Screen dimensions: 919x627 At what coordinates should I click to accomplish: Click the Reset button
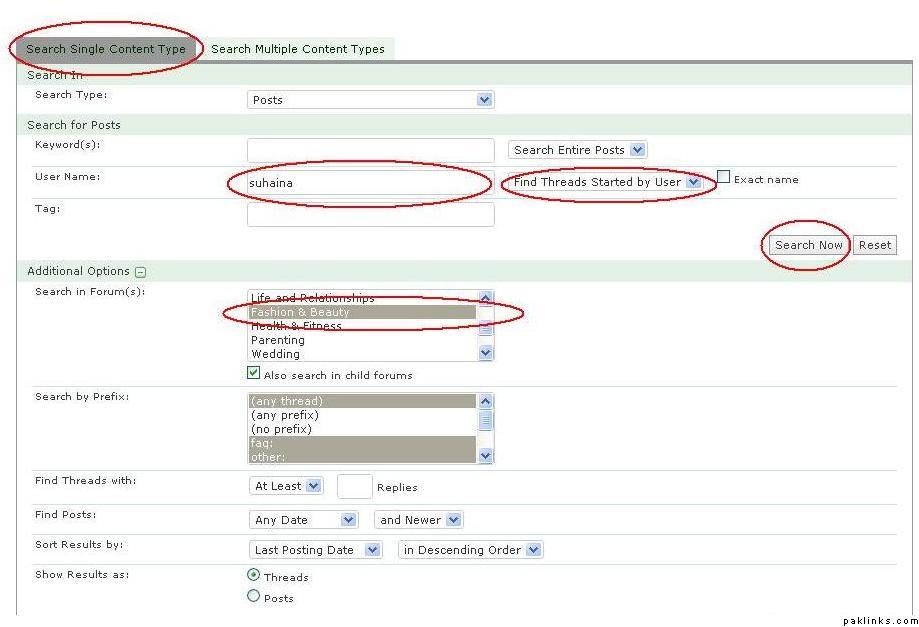pos(875,245)
